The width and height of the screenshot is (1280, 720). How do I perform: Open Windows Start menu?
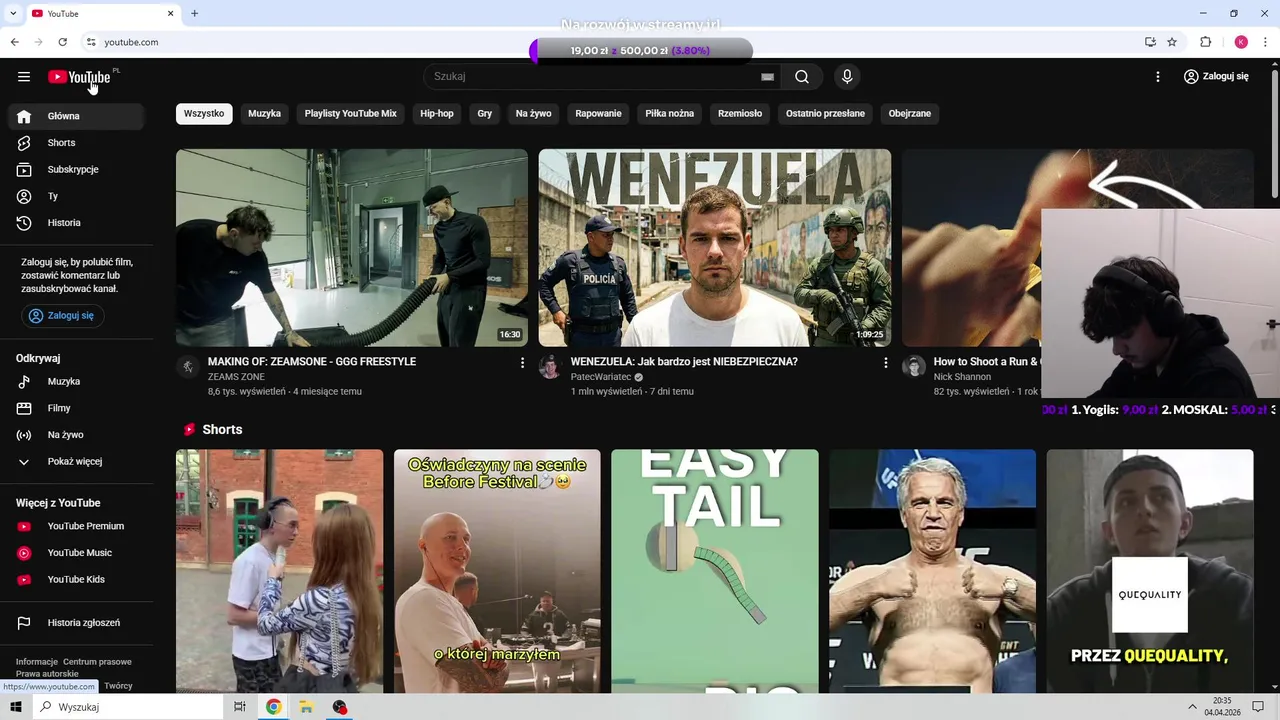[x=16, y=707]
